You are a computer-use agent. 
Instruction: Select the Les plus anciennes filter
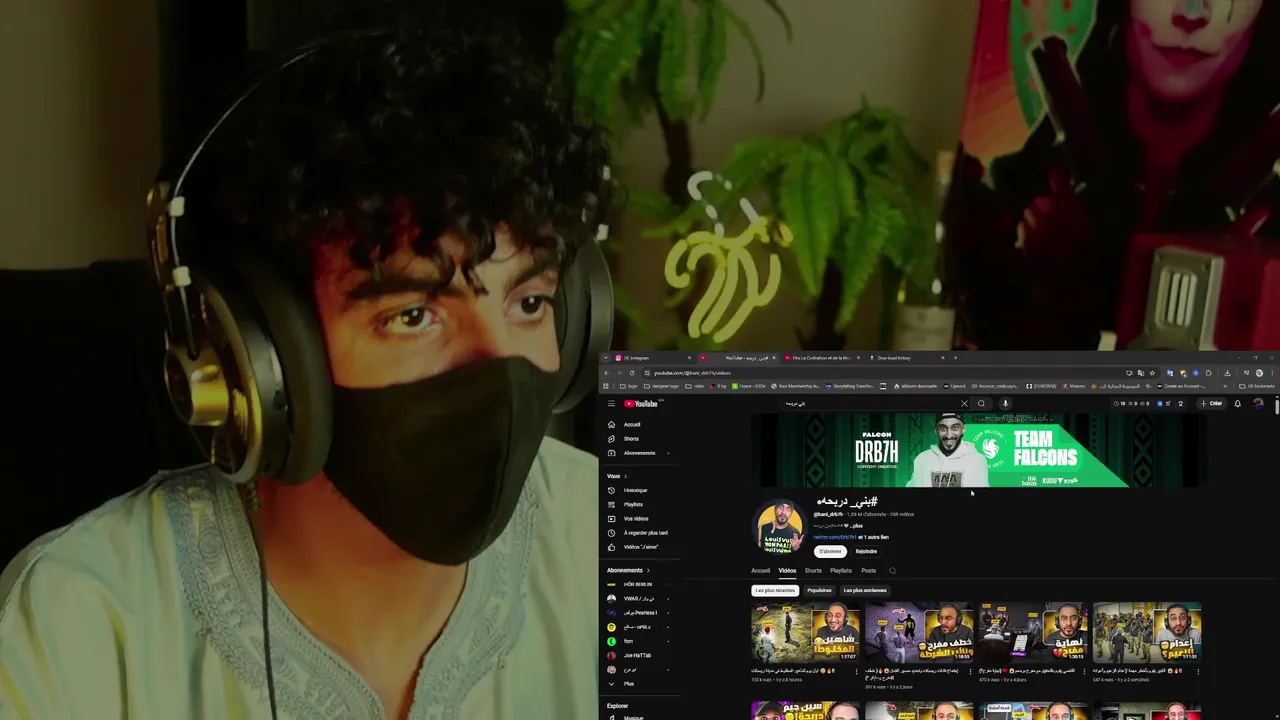(x=863, y=590)
